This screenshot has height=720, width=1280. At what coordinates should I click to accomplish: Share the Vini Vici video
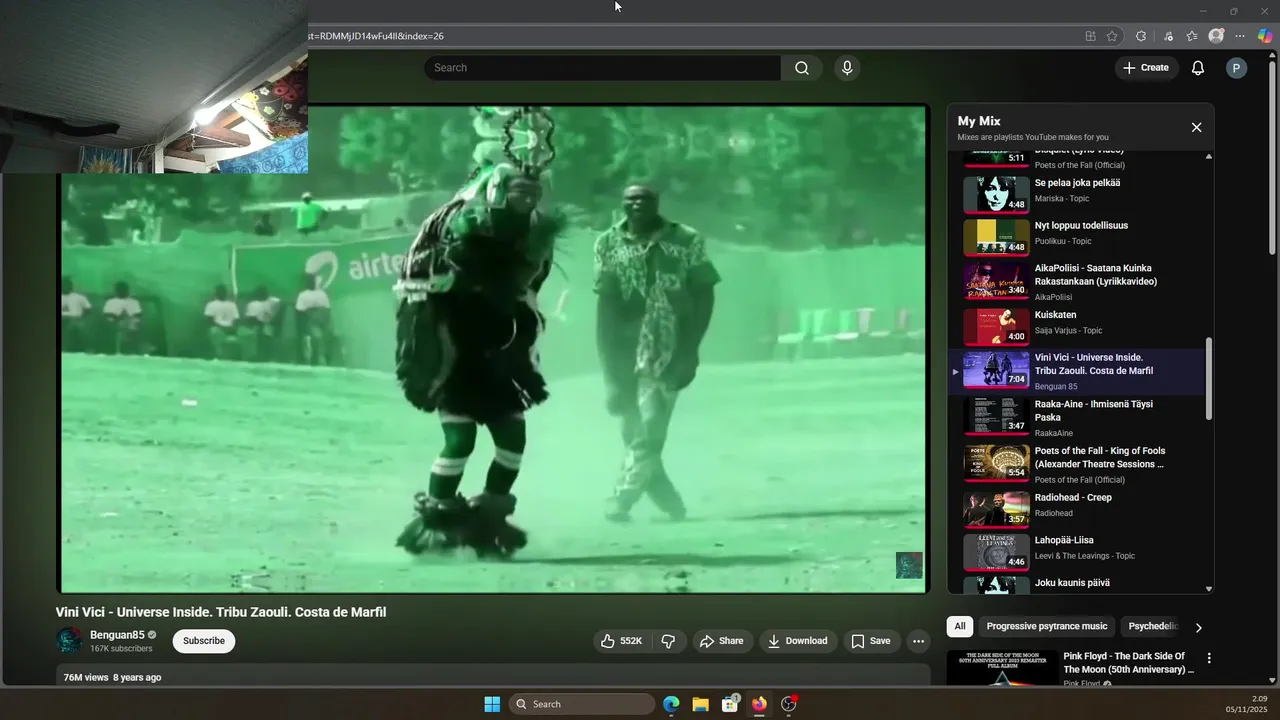[721, 641]
